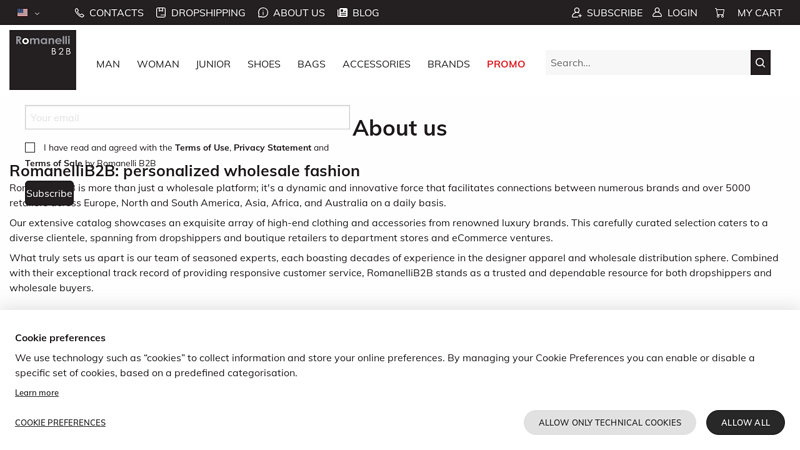Open the Terms of Use link
800x450 pixels.
click(202, 147)
